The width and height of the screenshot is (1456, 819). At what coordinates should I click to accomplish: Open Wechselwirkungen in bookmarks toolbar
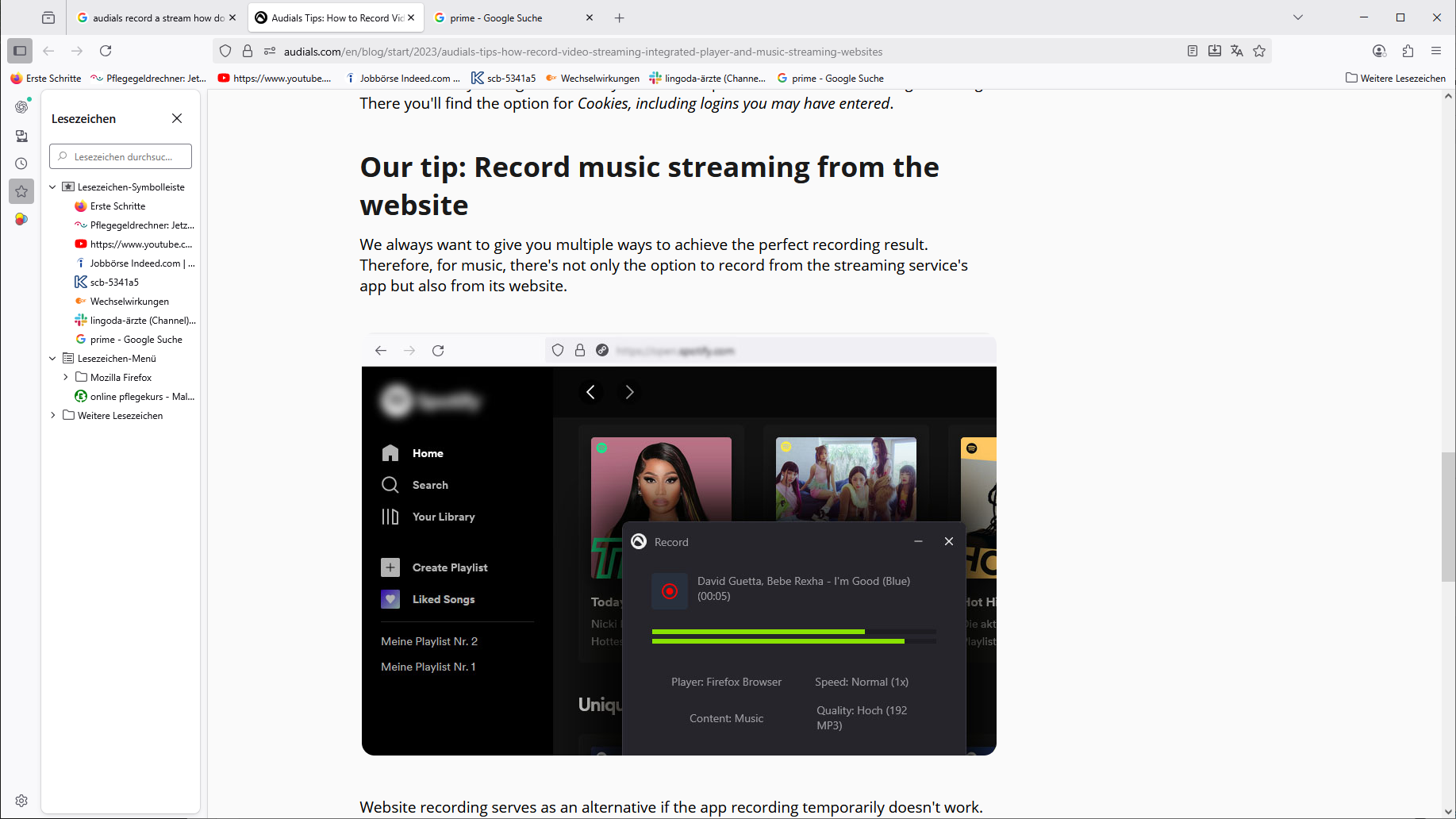click(x=593, y=78)
